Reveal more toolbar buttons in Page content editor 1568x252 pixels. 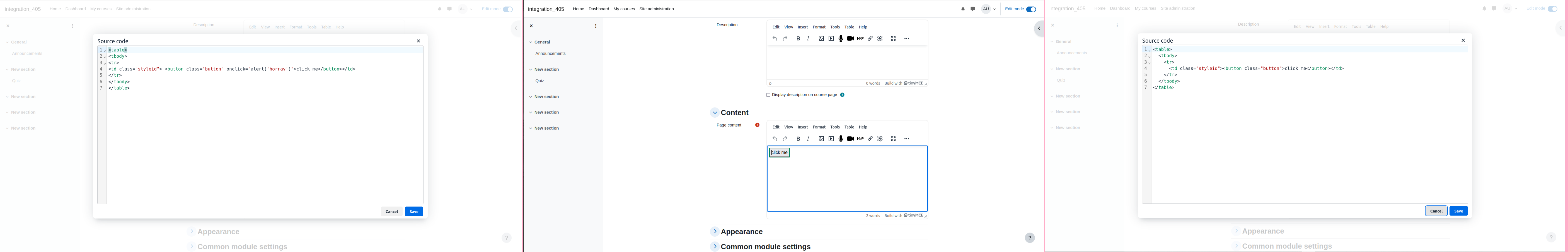(x=906, y=139)
